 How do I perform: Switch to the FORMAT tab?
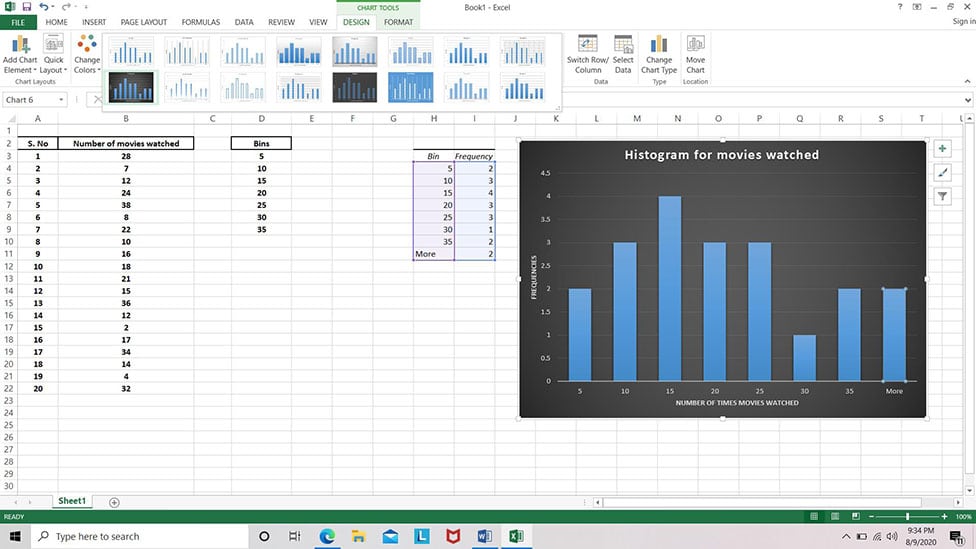pos(398,22)
